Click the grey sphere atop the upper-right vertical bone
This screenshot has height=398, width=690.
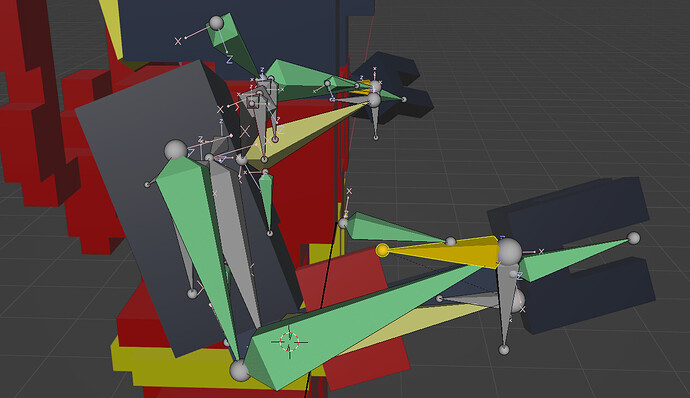point(374,100)
